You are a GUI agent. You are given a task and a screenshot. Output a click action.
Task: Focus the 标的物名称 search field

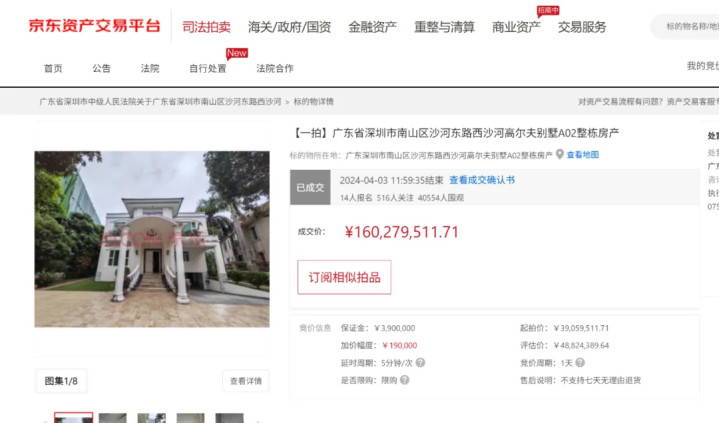(x=685, y=27)
